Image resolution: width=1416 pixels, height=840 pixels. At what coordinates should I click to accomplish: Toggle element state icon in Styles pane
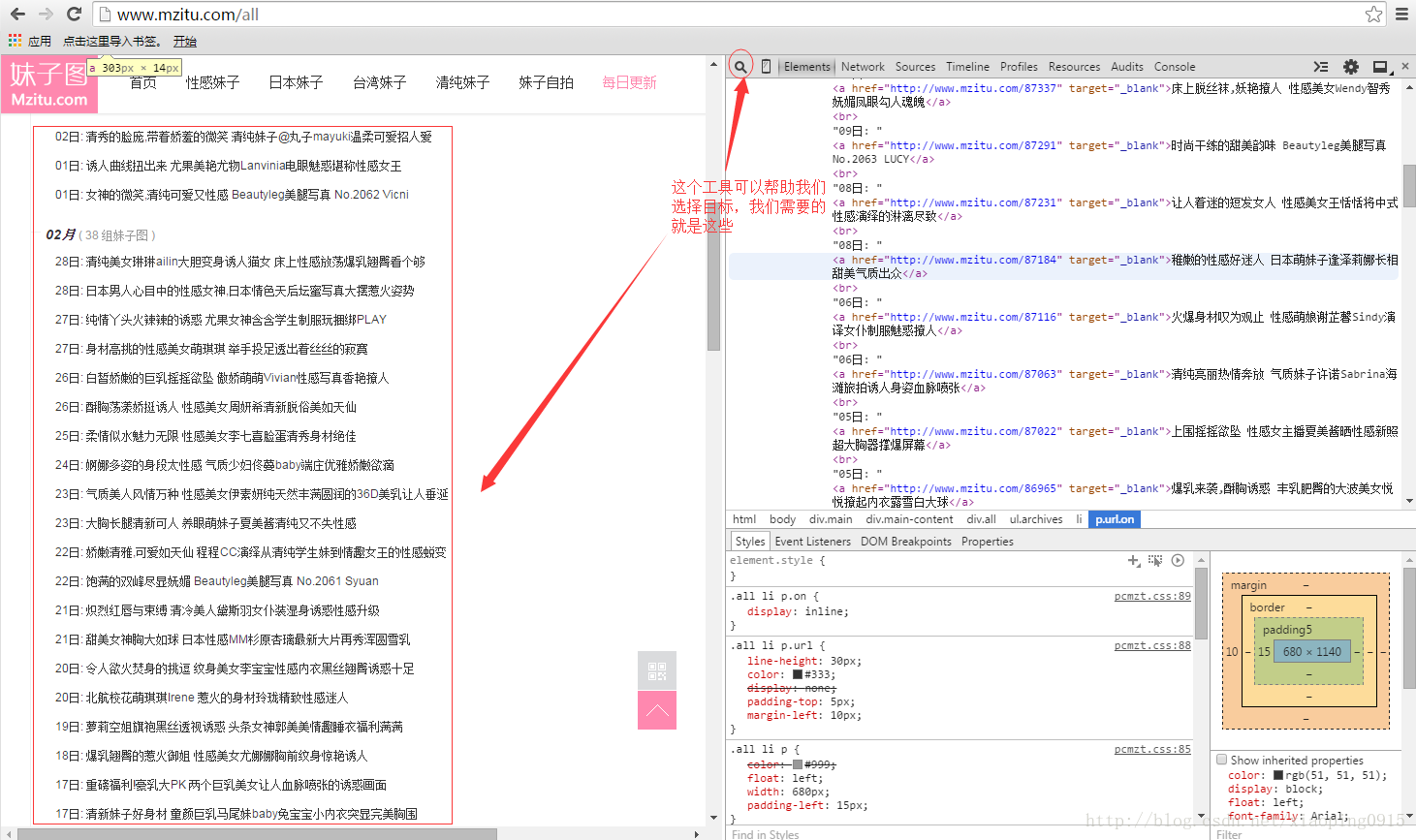1155,560
